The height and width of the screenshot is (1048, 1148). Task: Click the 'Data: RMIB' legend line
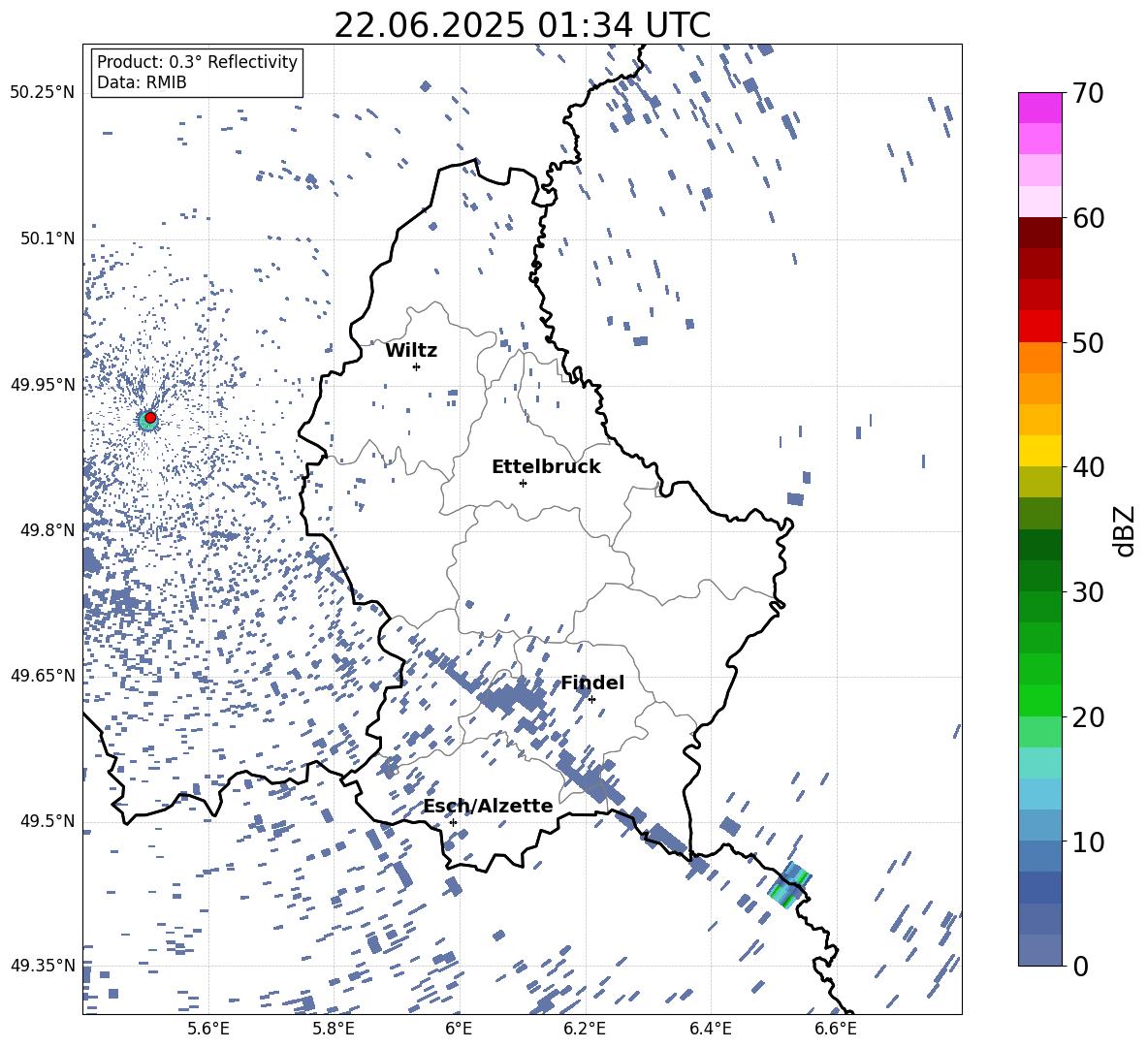142,82
